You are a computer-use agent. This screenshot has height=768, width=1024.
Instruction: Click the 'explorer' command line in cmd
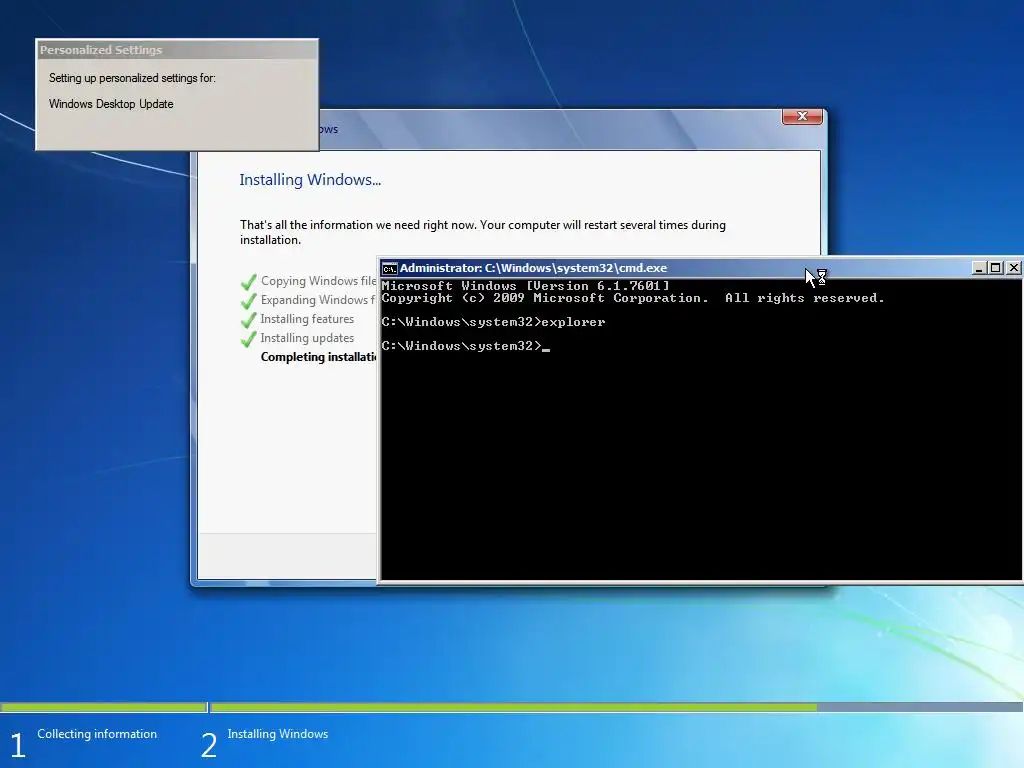tap(493, 322)
